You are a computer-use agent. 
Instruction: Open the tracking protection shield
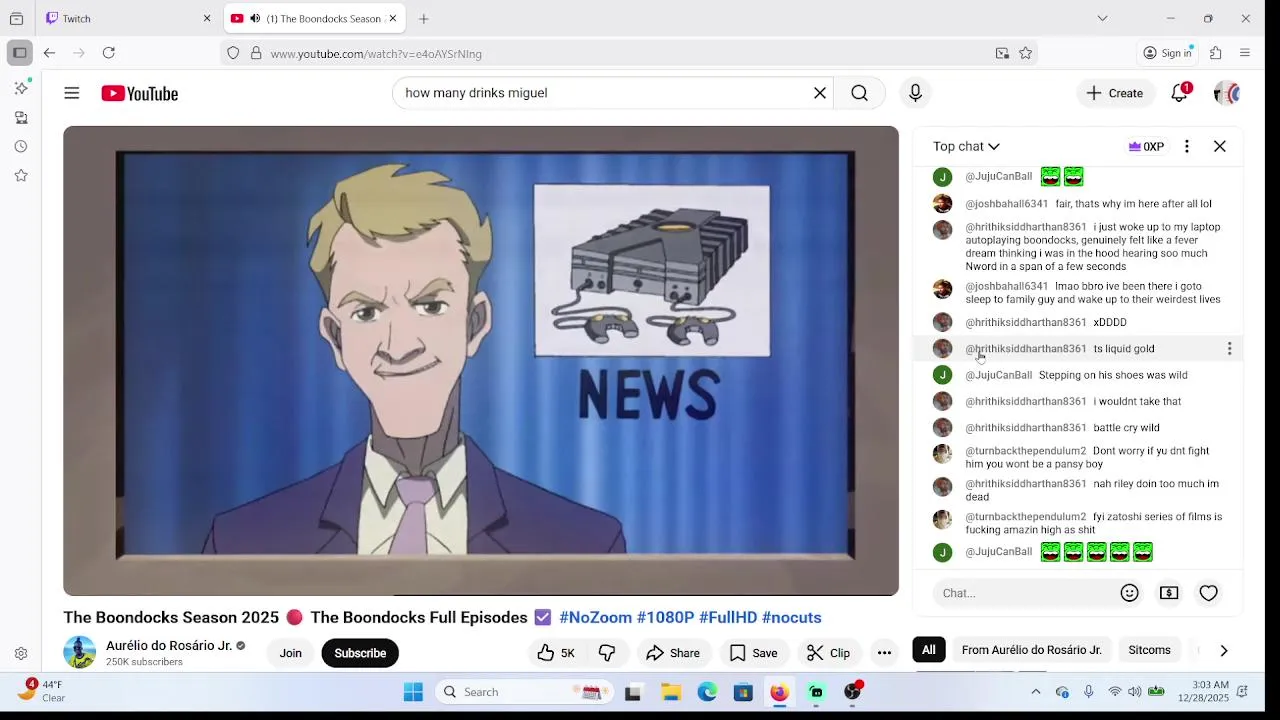pyautogui.click(x=233, y=53)
